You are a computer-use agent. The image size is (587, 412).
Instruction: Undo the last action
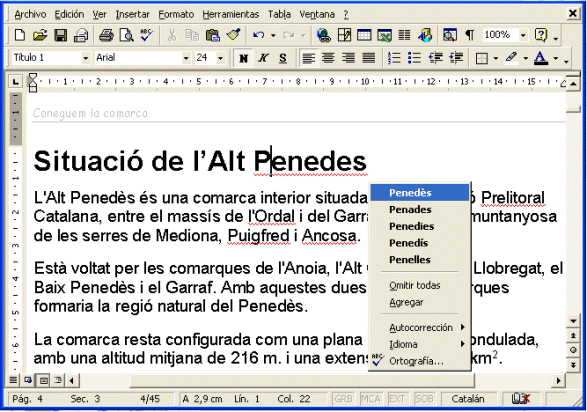click(x=259, y=36)
